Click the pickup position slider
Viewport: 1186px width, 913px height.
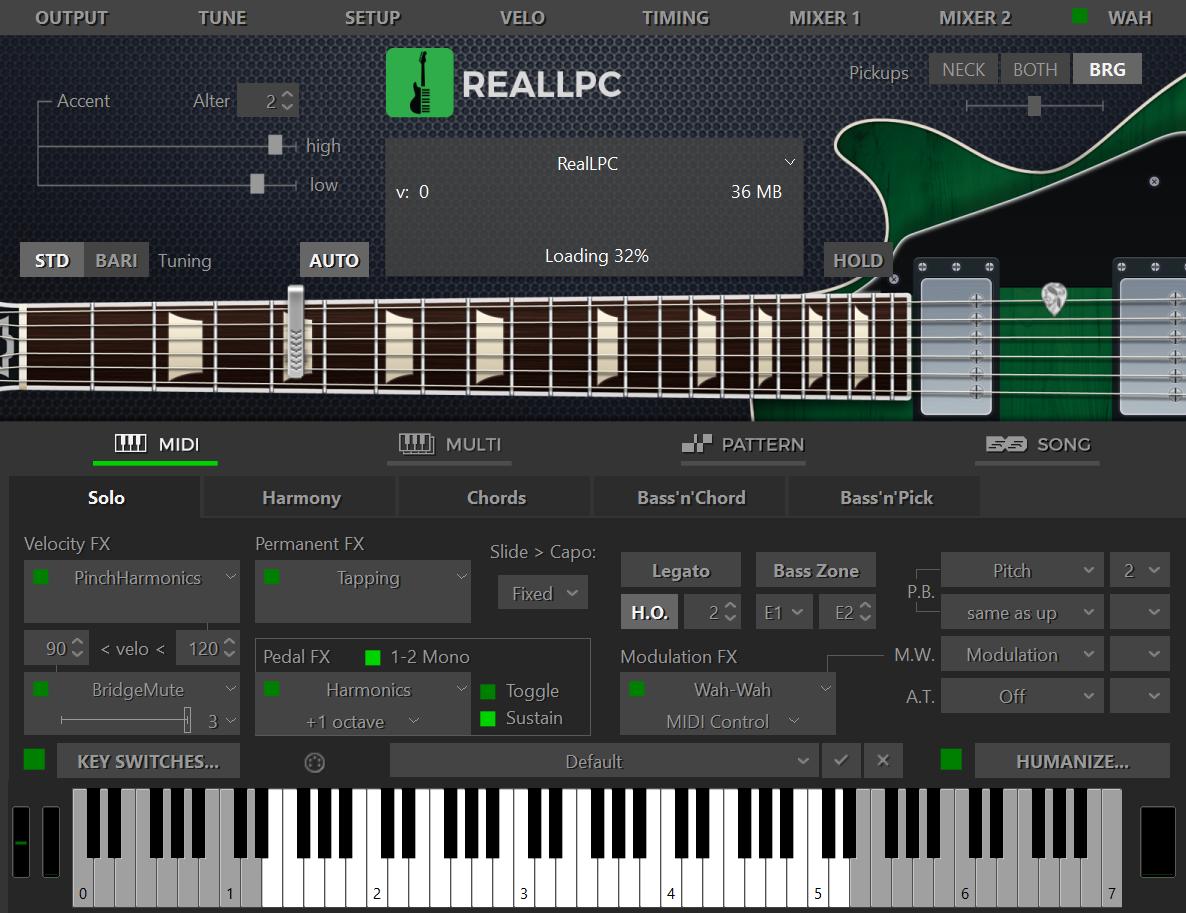click(x=1033, y=105)
